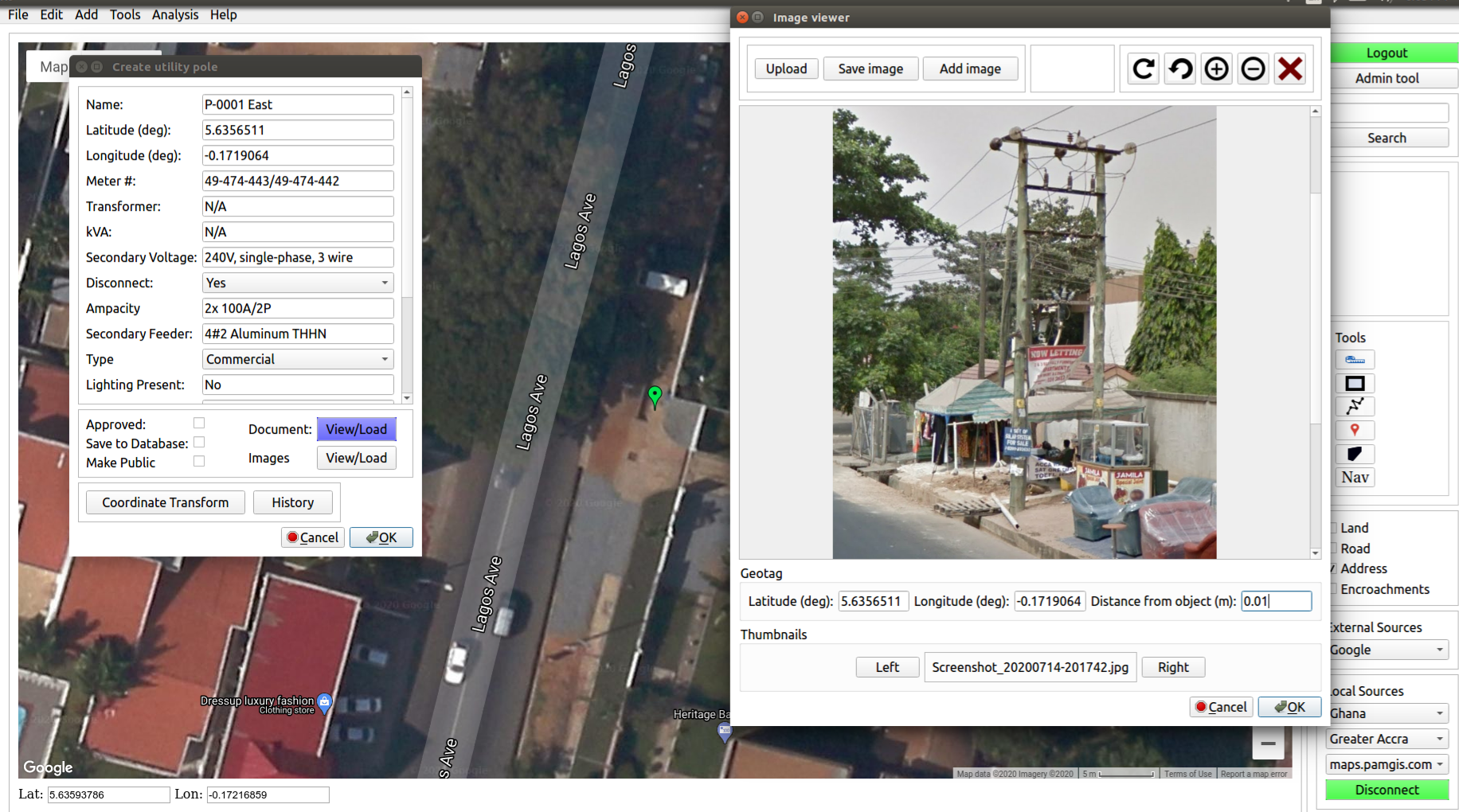Click Cancel in the Image viewer
The width and height of the screenshot is (1459, 812).
click(1221, 707)
